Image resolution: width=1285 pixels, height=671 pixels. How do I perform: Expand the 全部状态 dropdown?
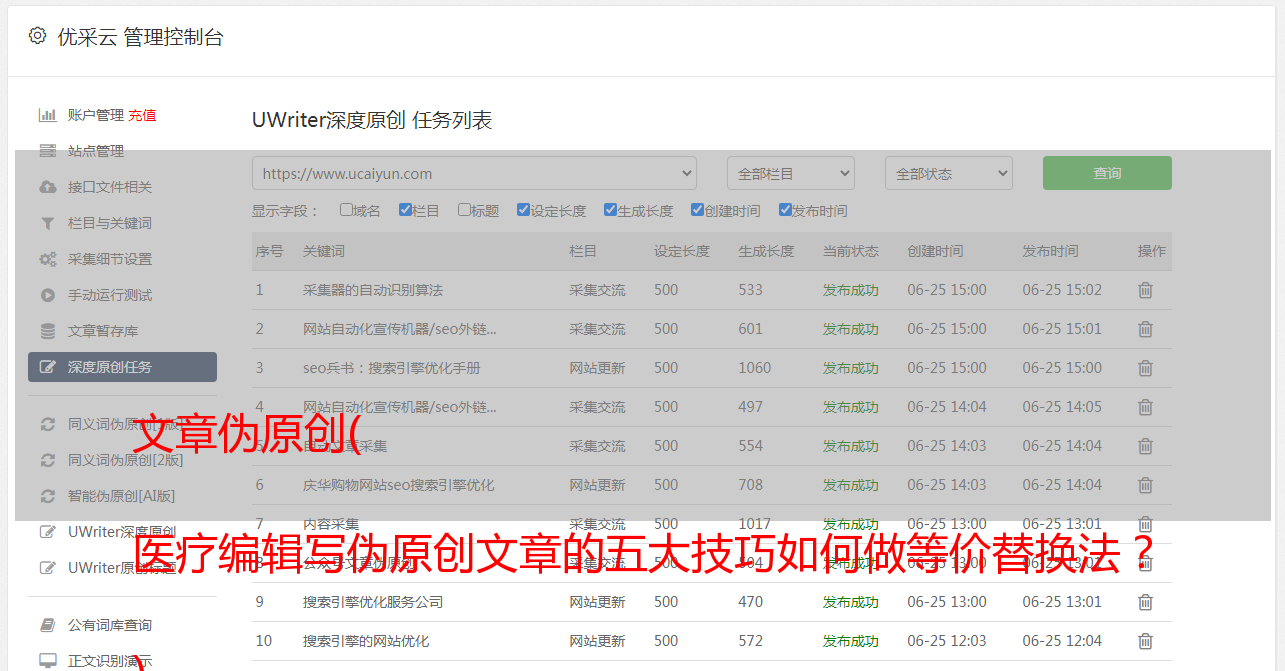tap(949, 173)
